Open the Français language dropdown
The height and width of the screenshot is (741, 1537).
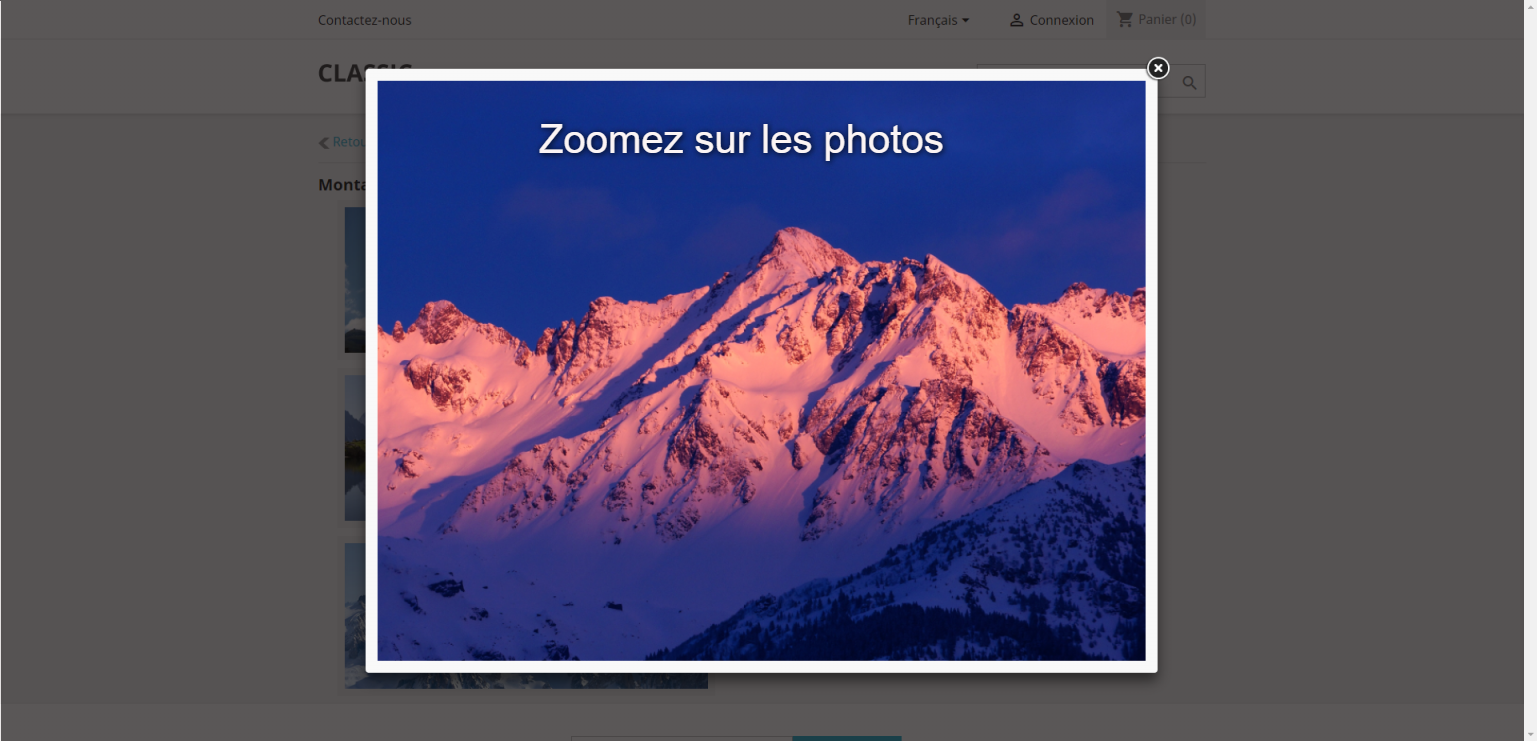(938, 20)
